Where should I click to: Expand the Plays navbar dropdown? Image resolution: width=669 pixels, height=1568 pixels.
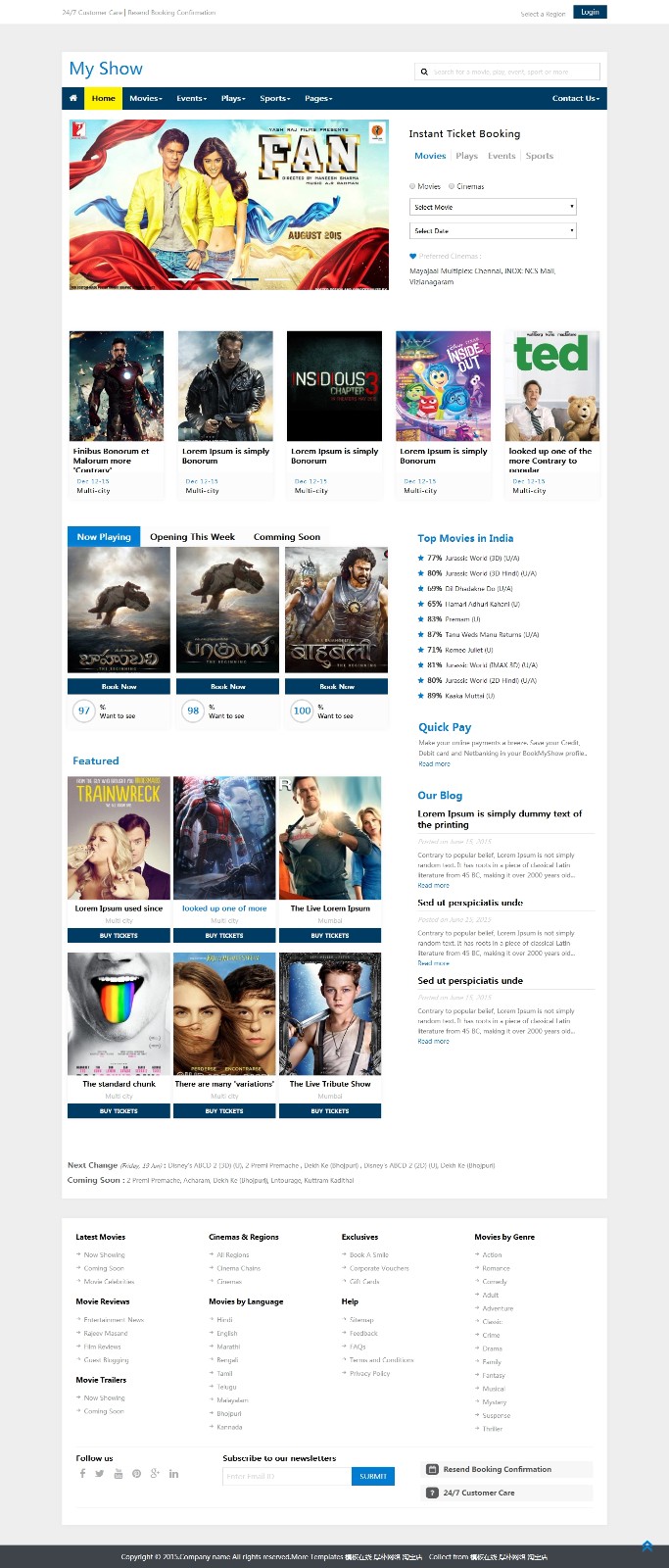pos(234,98)
